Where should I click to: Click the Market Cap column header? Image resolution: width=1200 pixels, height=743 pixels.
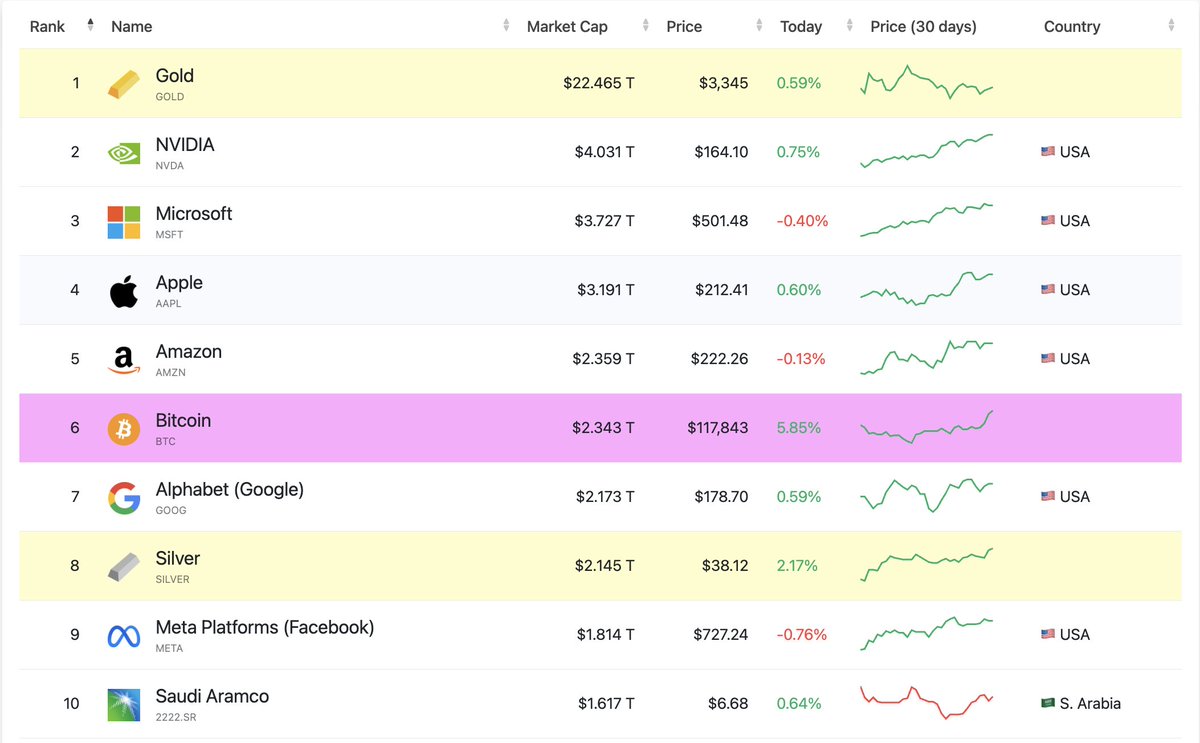[567, 25]
